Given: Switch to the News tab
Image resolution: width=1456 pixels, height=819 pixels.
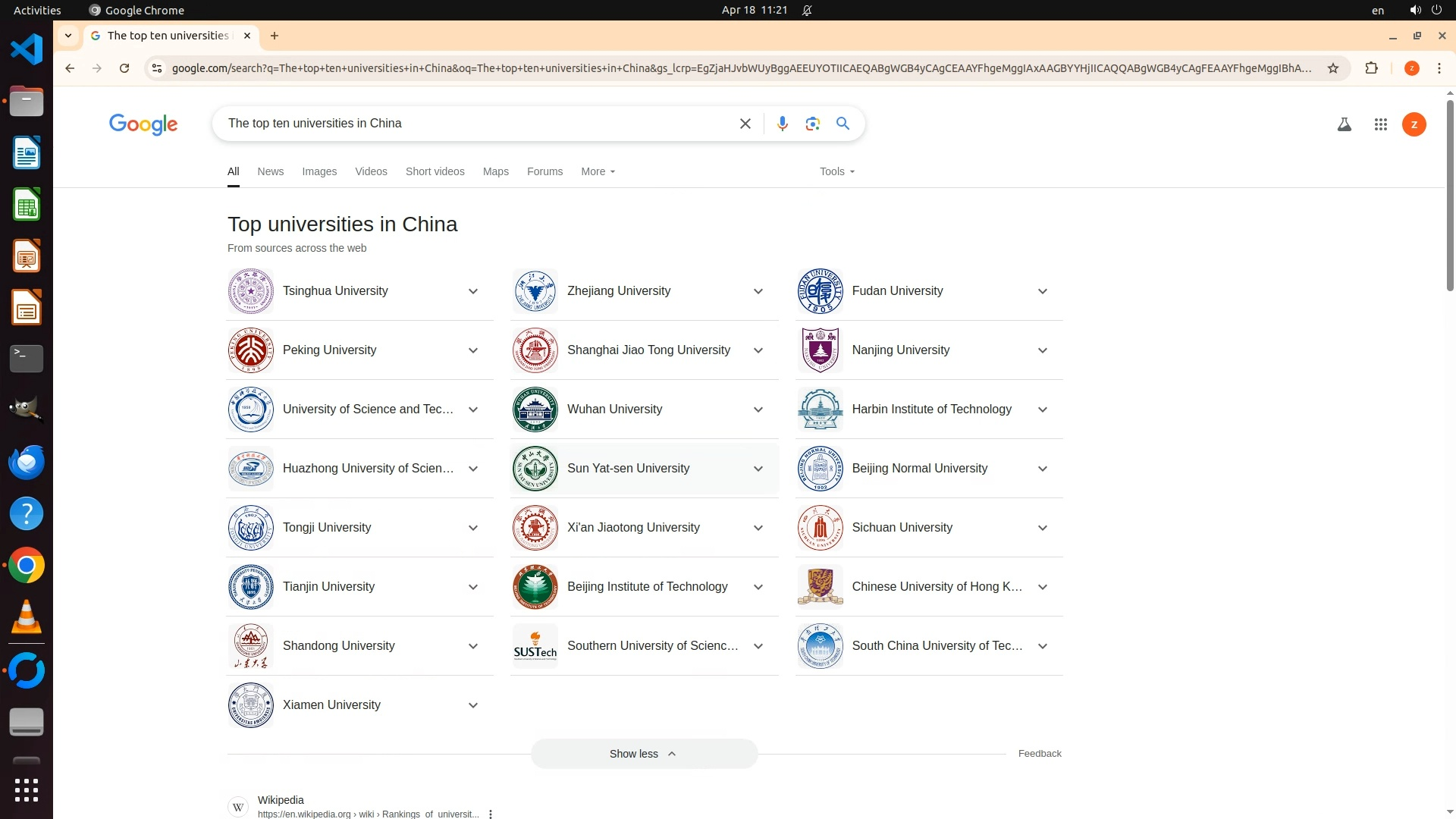Looking at the screenshot, I should tap(270, 171).
